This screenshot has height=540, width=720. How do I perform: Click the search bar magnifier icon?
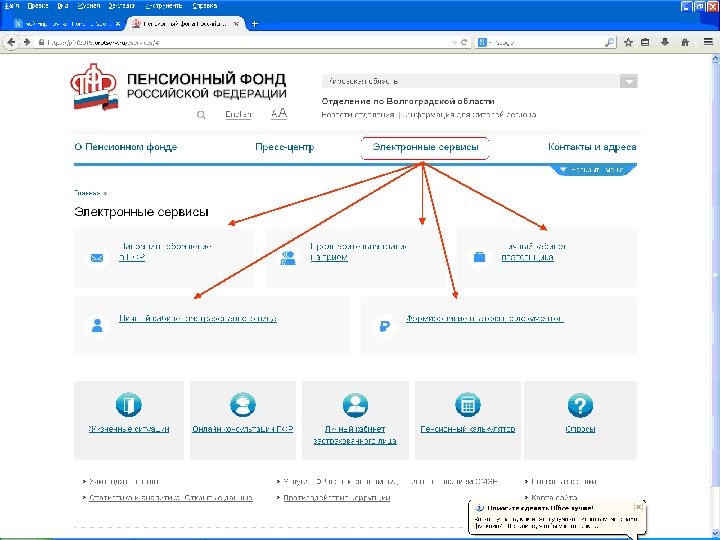coord(610,42)
